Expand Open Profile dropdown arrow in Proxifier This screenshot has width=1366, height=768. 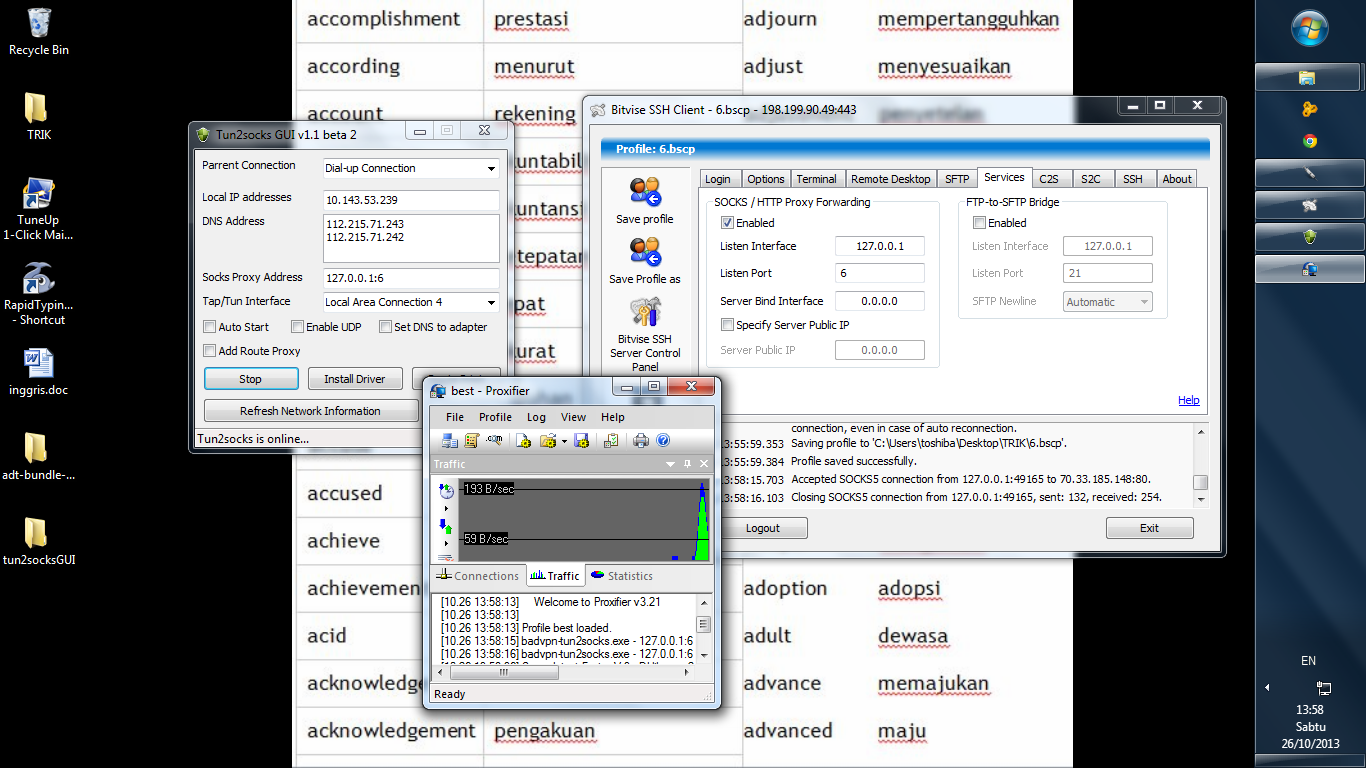564,441
